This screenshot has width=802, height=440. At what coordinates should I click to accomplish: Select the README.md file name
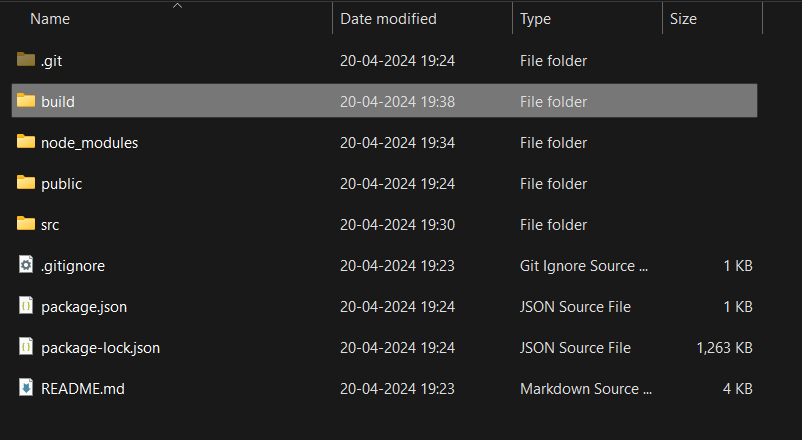click(83, 389)
